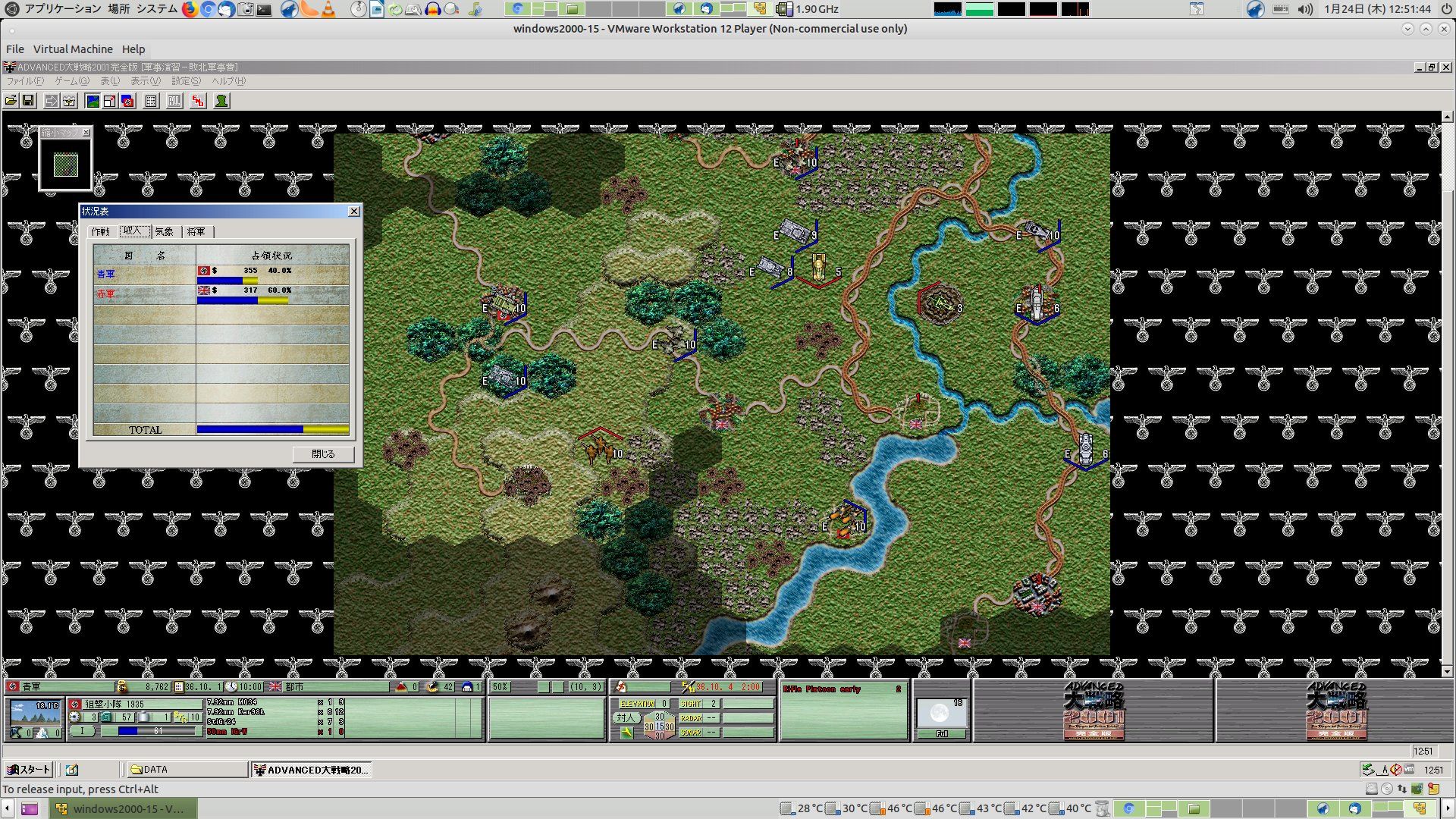Click the ALL units toolbar icon
Image resolution: width=1456 pixels, height=819 pixels.
tap(174, 101)
